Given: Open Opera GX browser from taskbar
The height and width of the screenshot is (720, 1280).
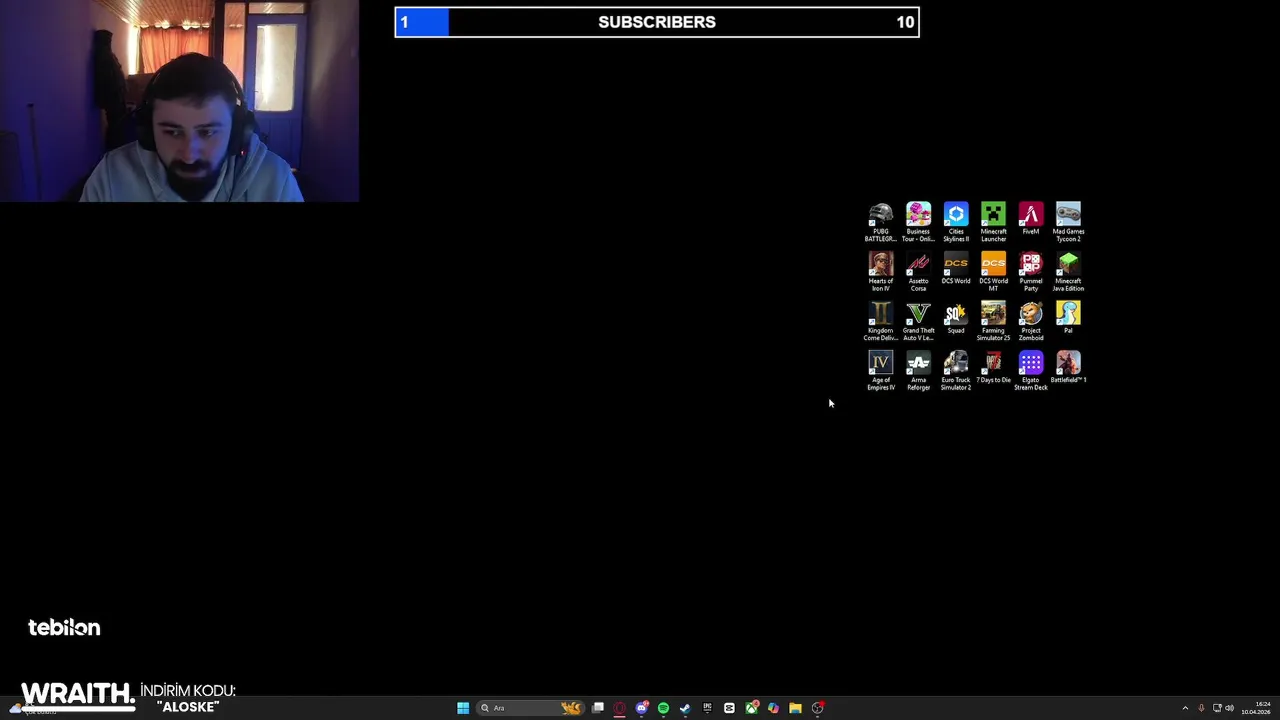Looking at the screenshot, I should pos(620,708).
